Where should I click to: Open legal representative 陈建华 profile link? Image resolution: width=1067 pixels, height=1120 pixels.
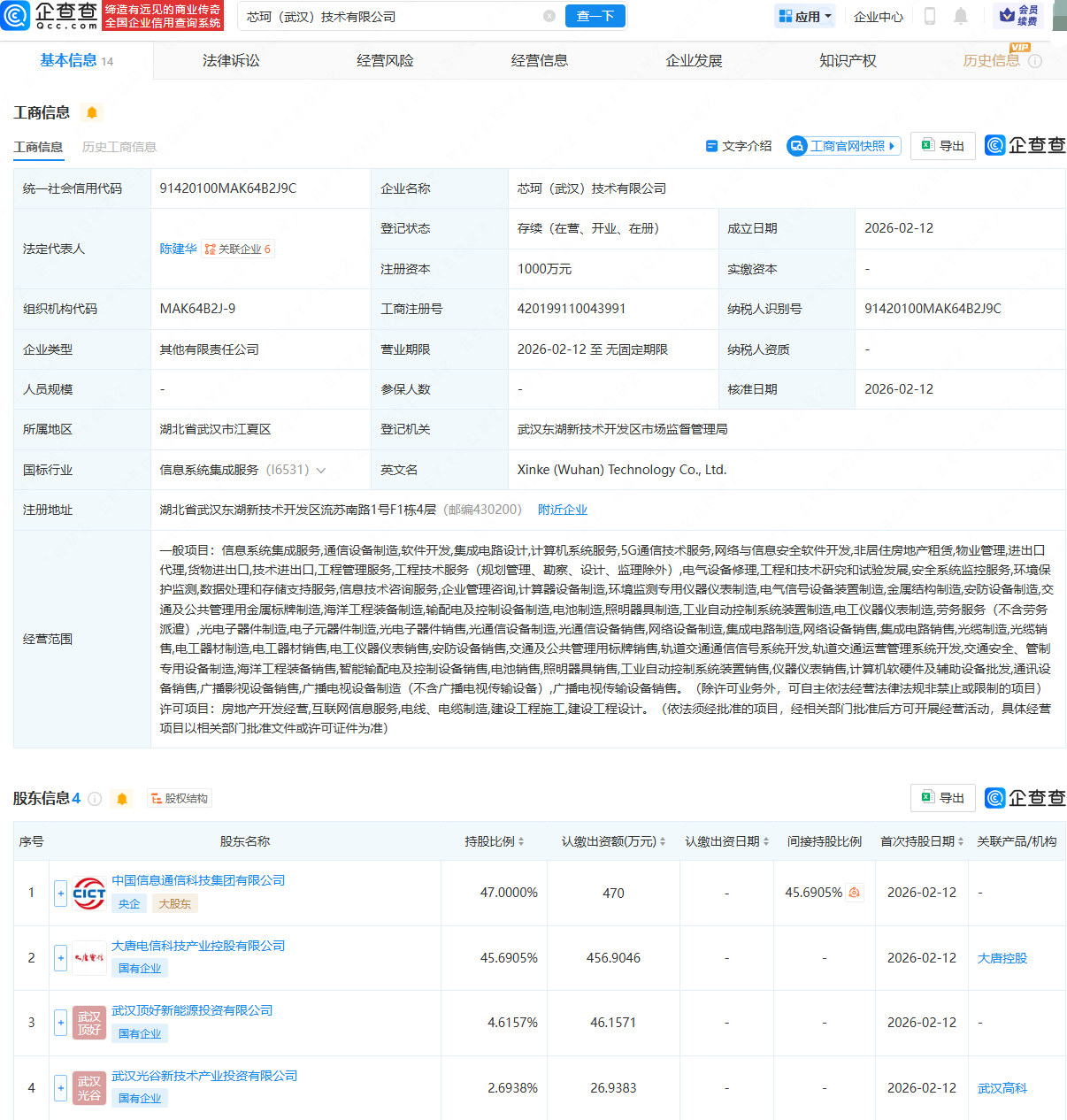pyautogui.click(x=179, y=249)
